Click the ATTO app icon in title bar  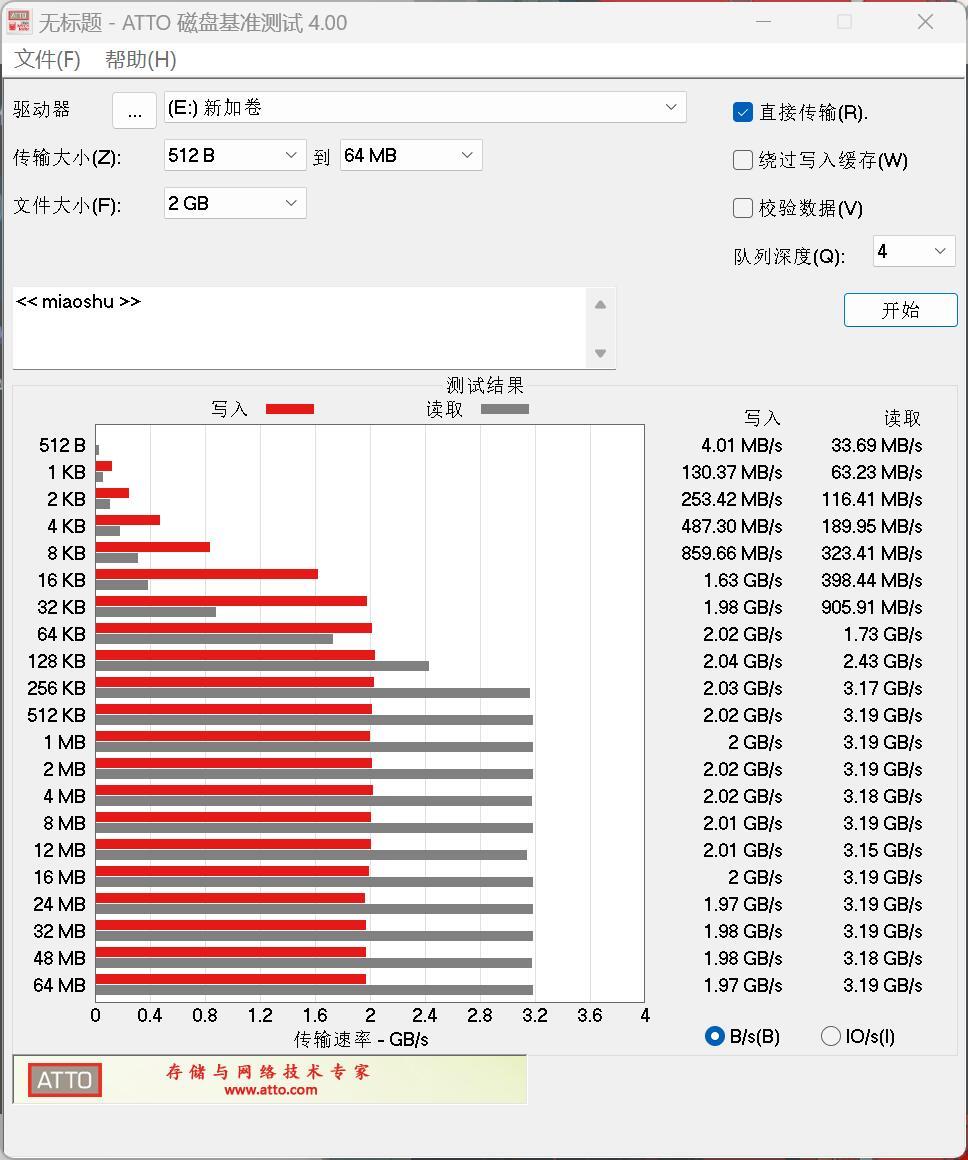19,21
